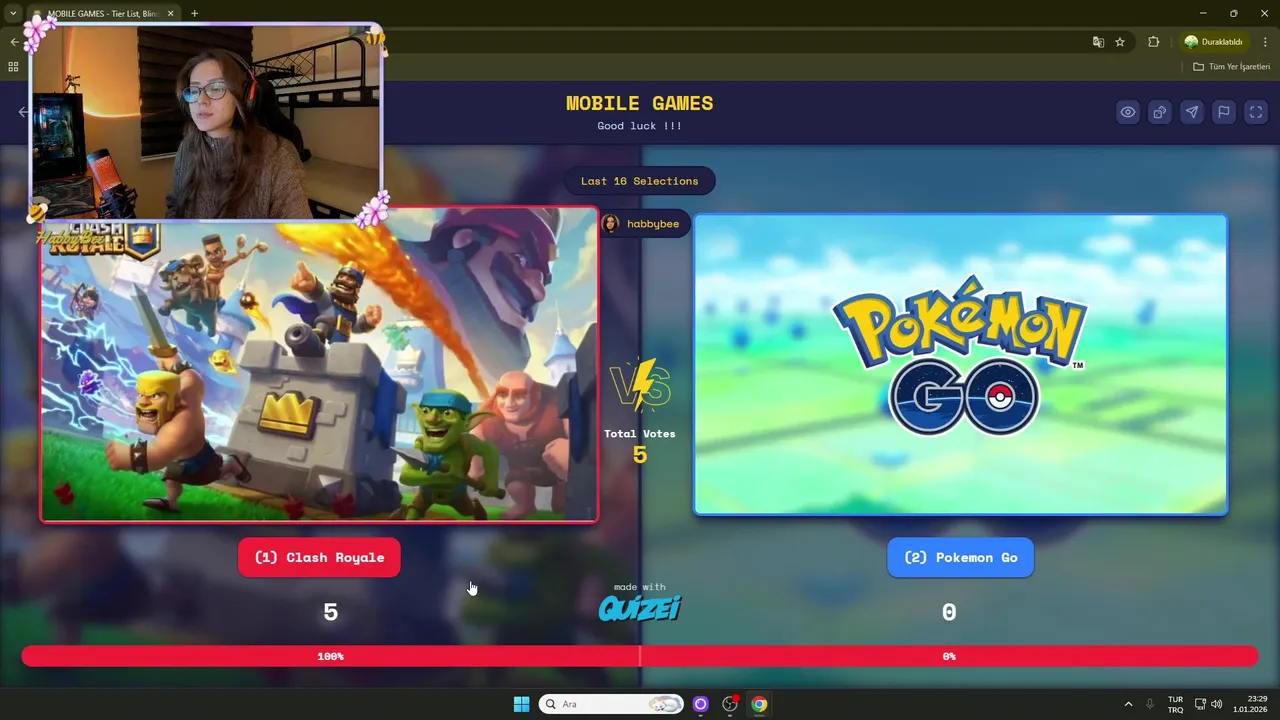This screenshot has height=720, width=1280.
Task: Expand the Chrome tab search dropdown
Action: coord(13,14)
